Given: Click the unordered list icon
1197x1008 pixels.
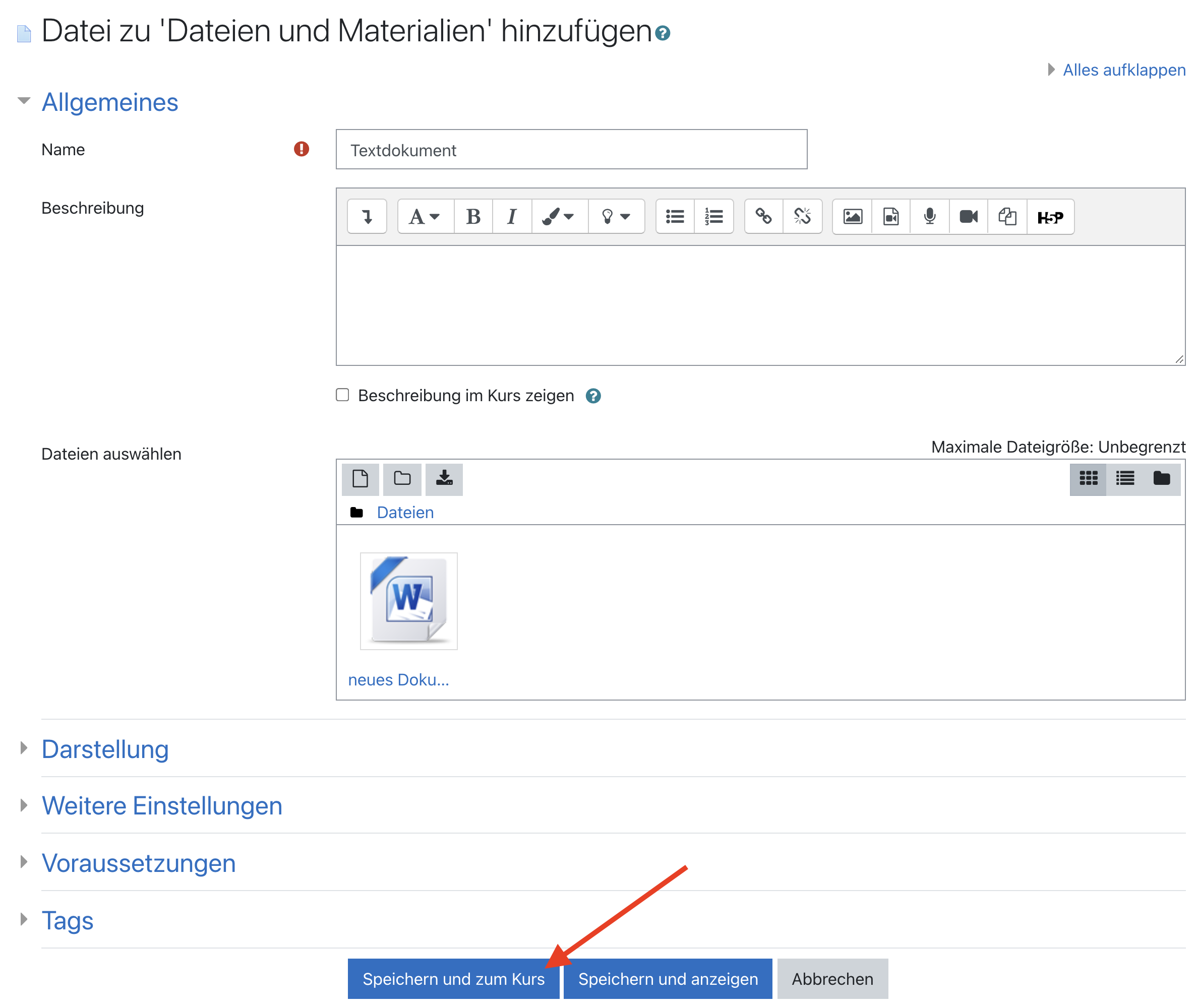Looking at the screenshot, I should pyautogui.click(x=675, y=217).
